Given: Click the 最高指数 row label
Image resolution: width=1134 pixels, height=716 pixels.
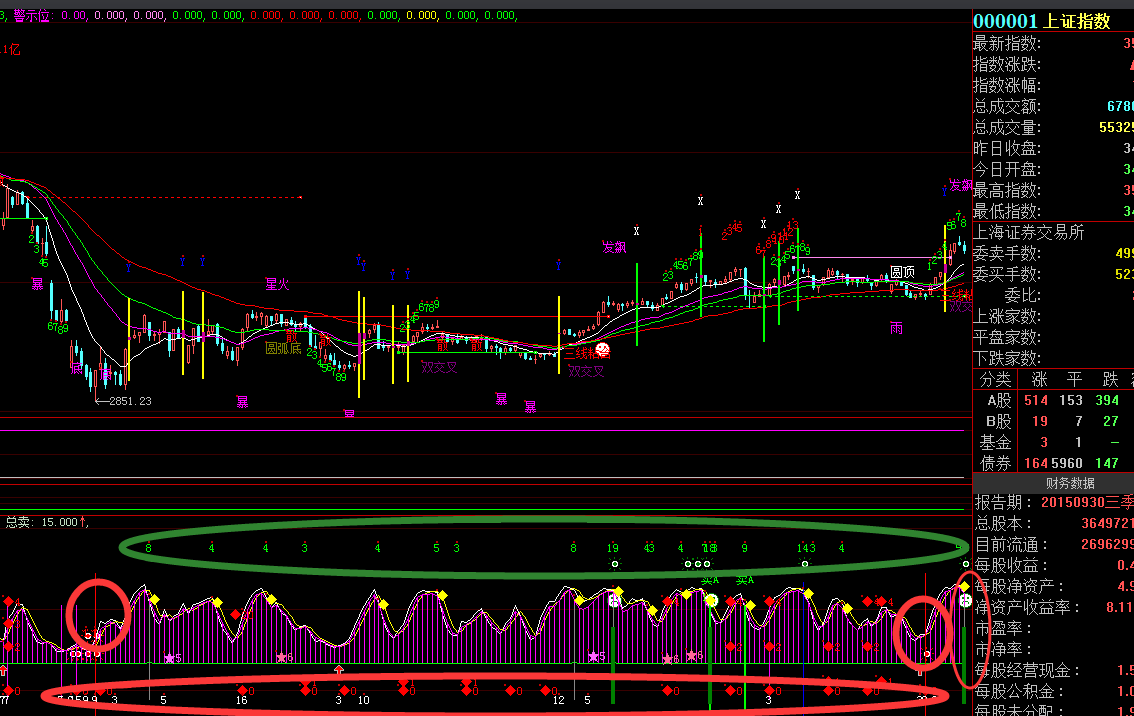Looking at the screenshot, I should 1007,191.
